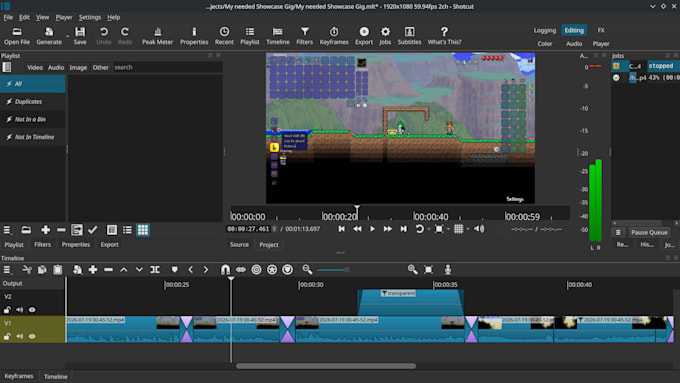Open the Generate dropdown arrow

pyautogui.click(x=67, y=36)
